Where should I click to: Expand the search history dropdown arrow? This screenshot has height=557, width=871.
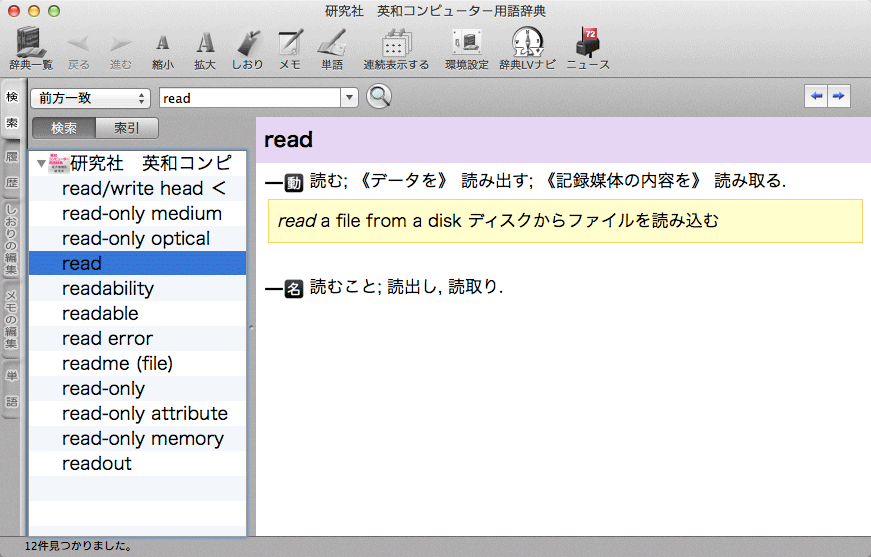(x=349, y=98)
